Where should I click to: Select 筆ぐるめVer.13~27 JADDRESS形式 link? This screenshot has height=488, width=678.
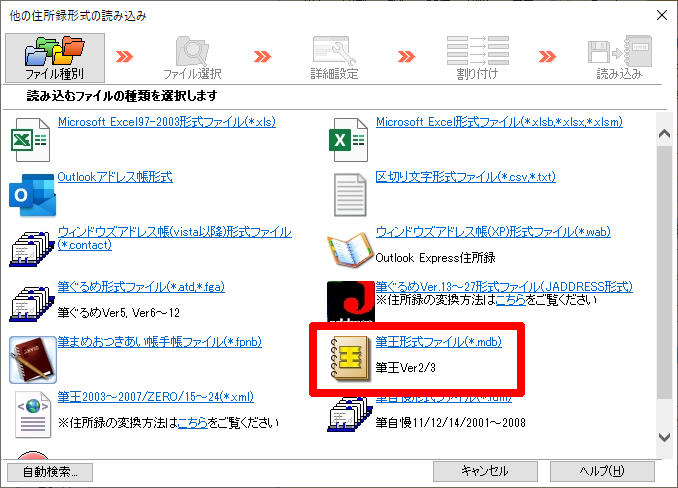click(504, 287)
